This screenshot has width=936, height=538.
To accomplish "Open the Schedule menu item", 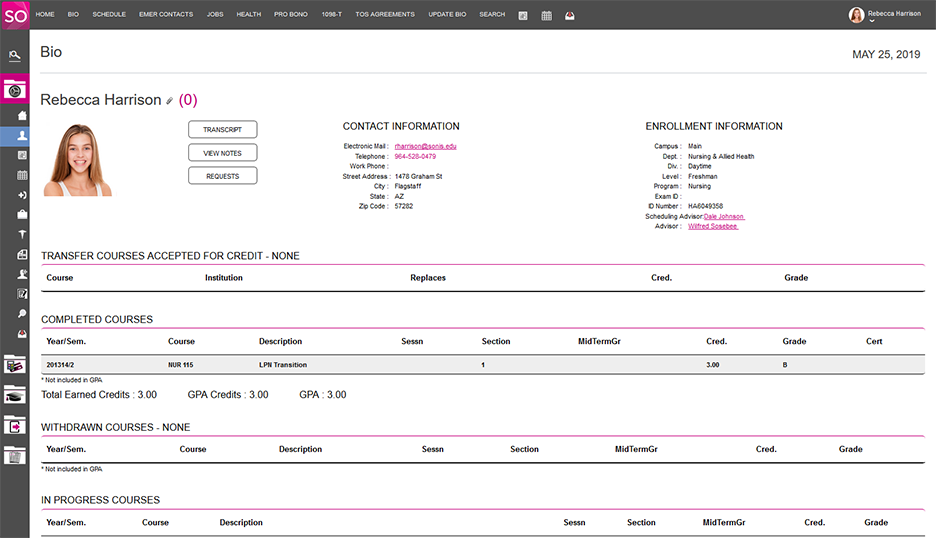I will tap(109, 15).
